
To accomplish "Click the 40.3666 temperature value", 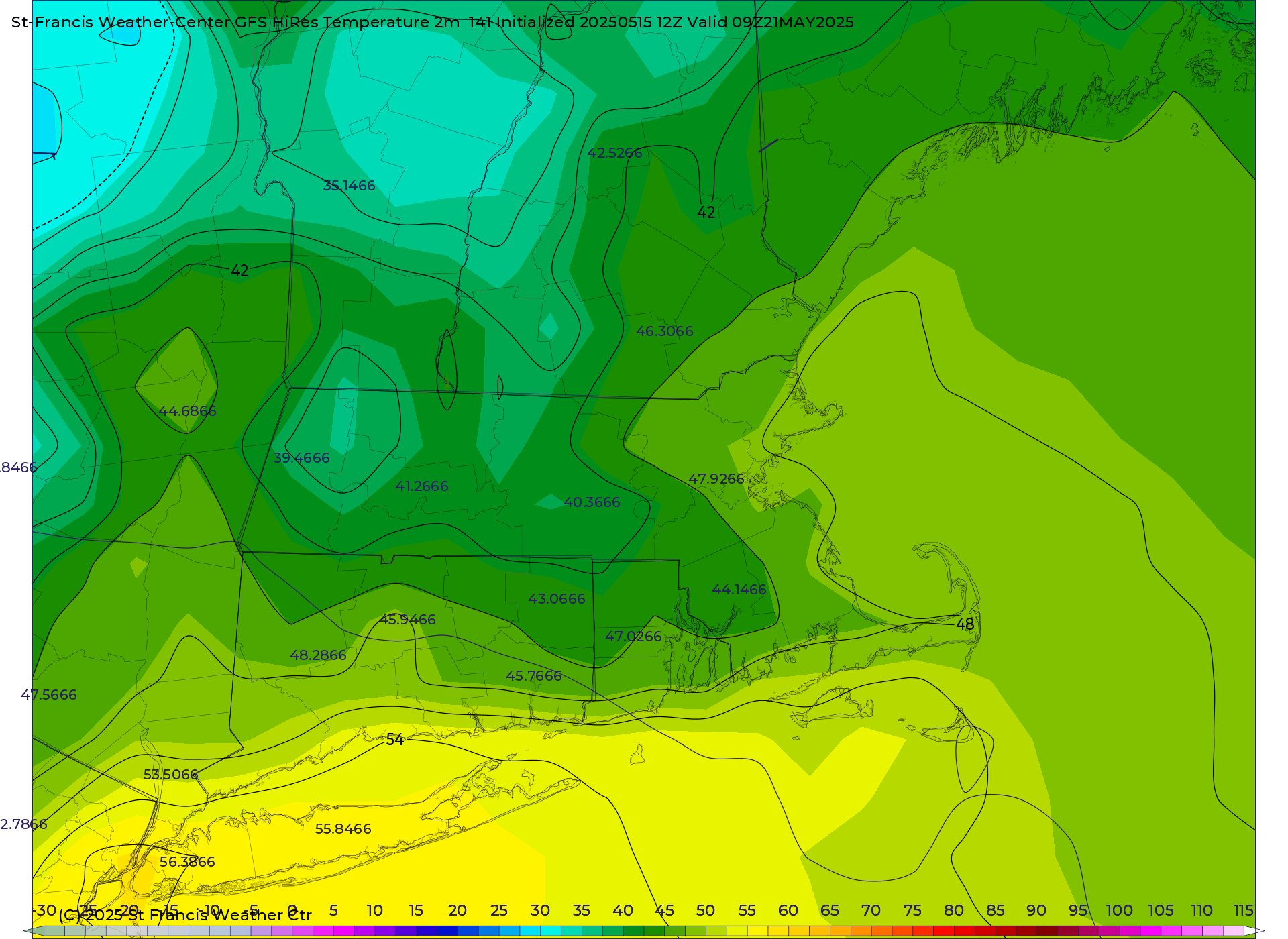I will click(x=592, y=502).
